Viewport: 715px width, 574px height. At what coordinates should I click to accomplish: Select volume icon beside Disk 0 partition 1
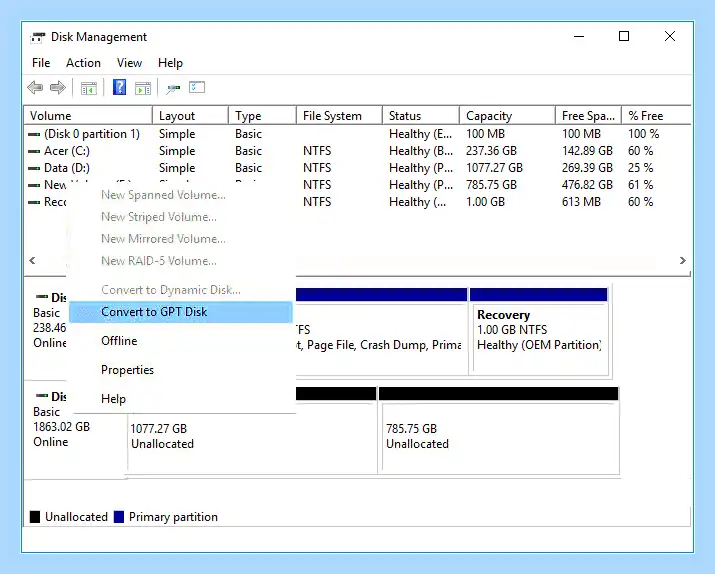click(x=34, y=134)
